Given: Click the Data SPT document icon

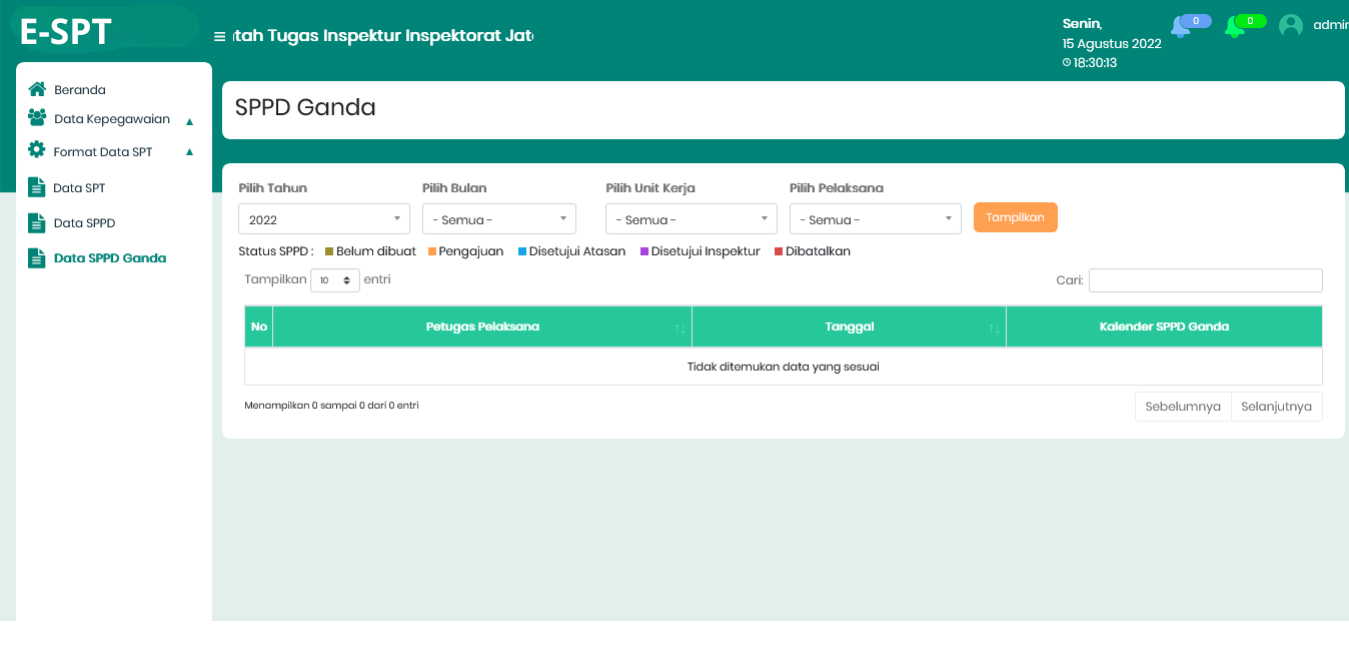Looking at the screenshot, I should (37, 187).
